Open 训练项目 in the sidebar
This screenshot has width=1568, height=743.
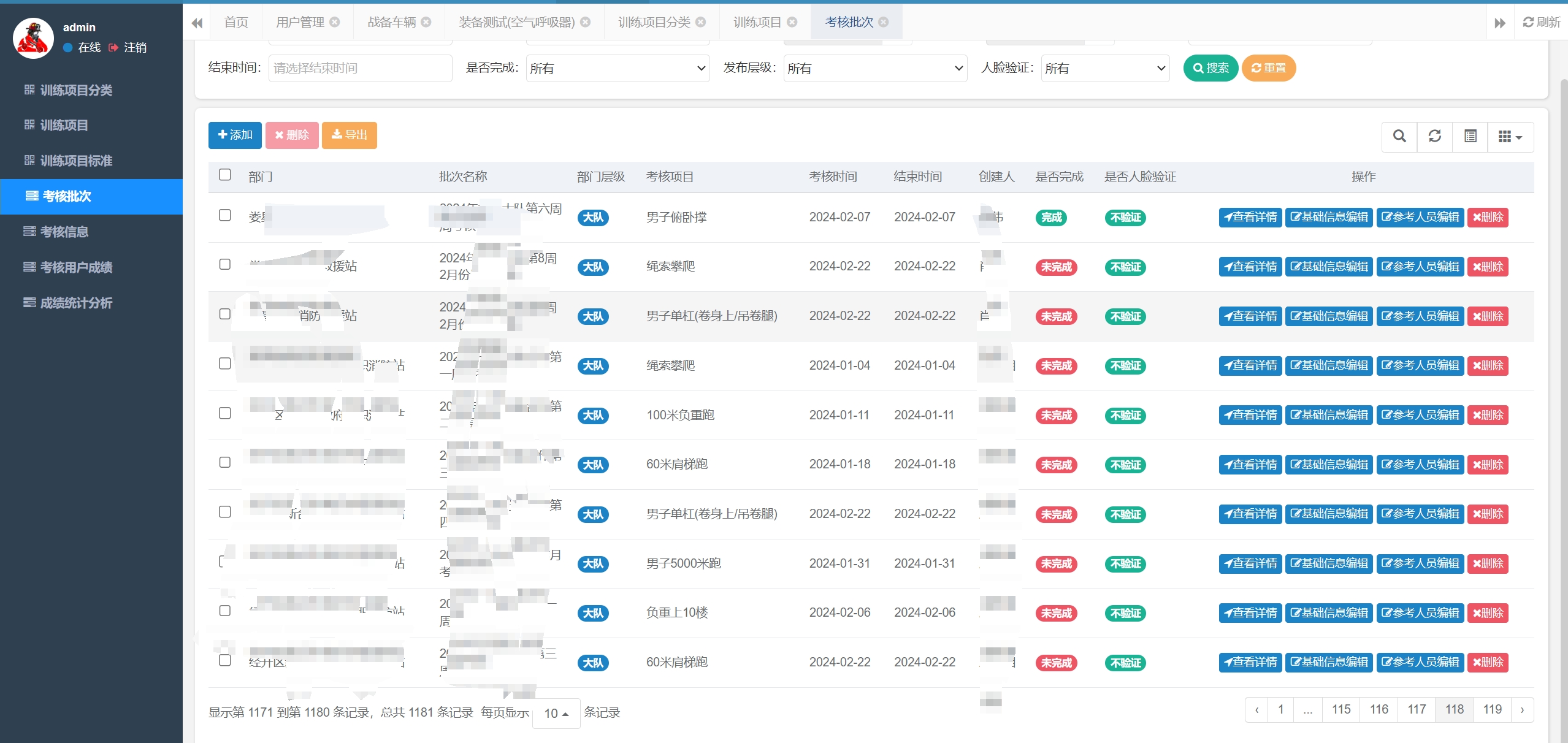coord(91,126)
